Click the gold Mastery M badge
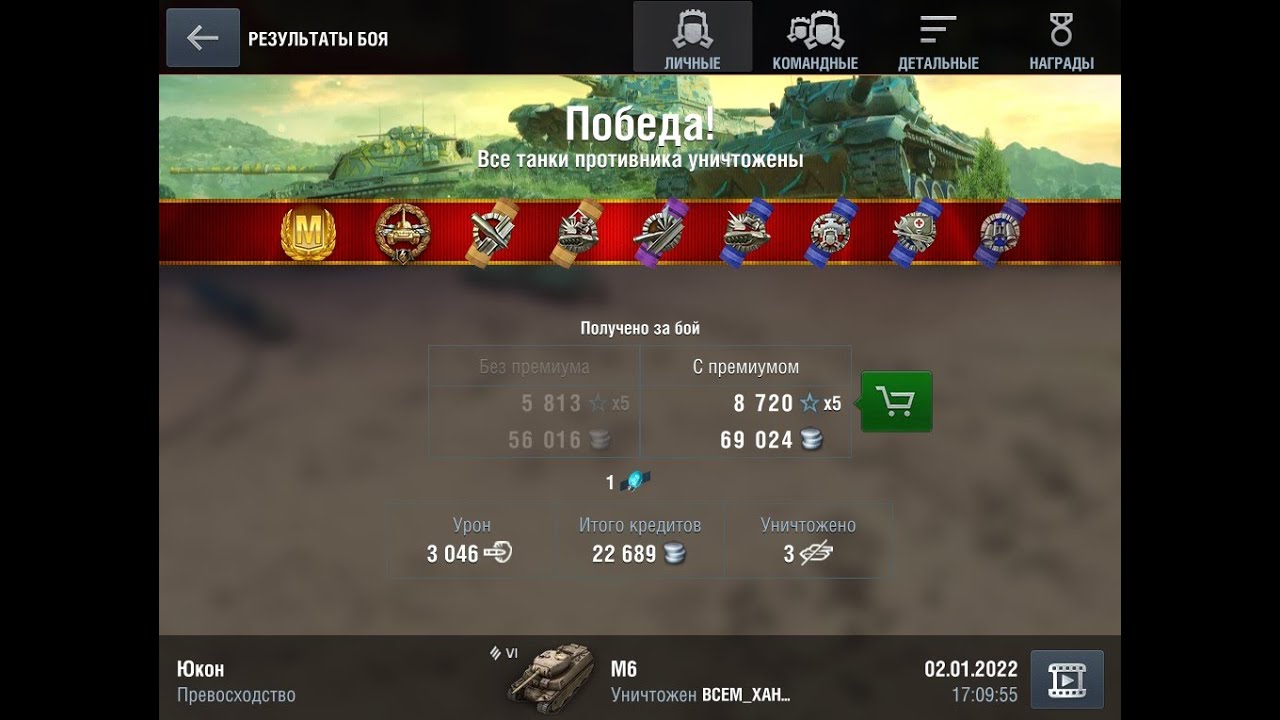 click(x=308, y=234)
